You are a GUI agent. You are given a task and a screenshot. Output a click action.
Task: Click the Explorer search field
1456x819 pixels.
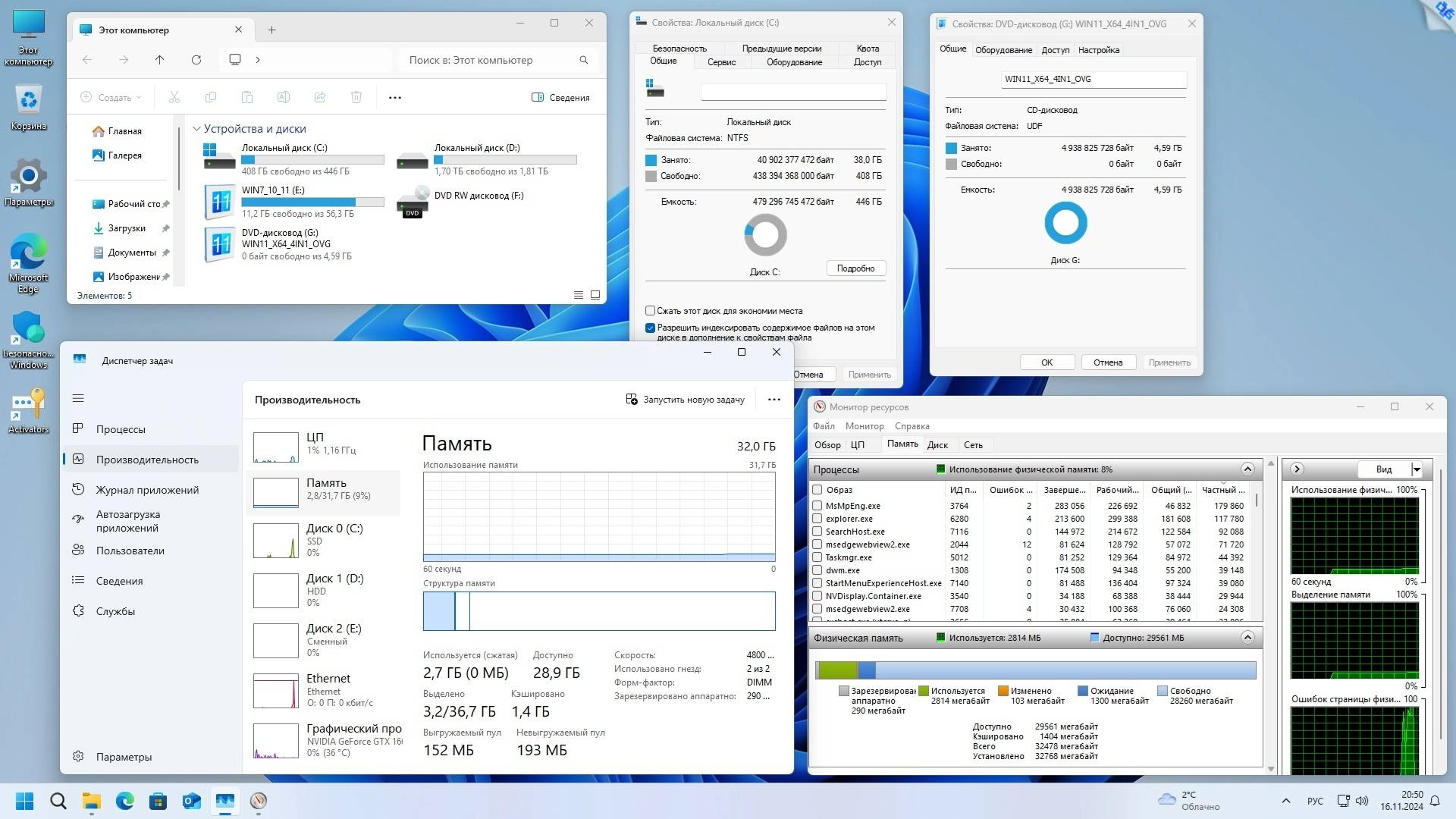[x=493, y=59]
